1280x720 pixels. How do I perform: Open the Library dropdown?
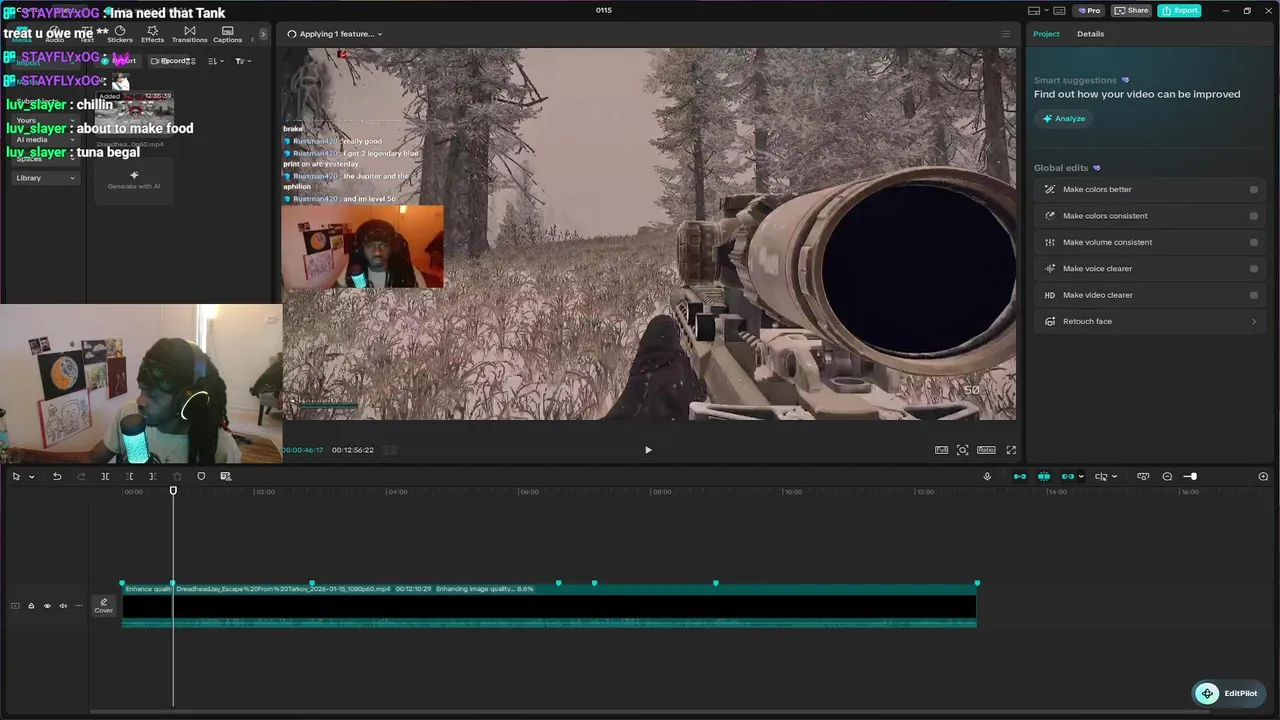(45, 178)
